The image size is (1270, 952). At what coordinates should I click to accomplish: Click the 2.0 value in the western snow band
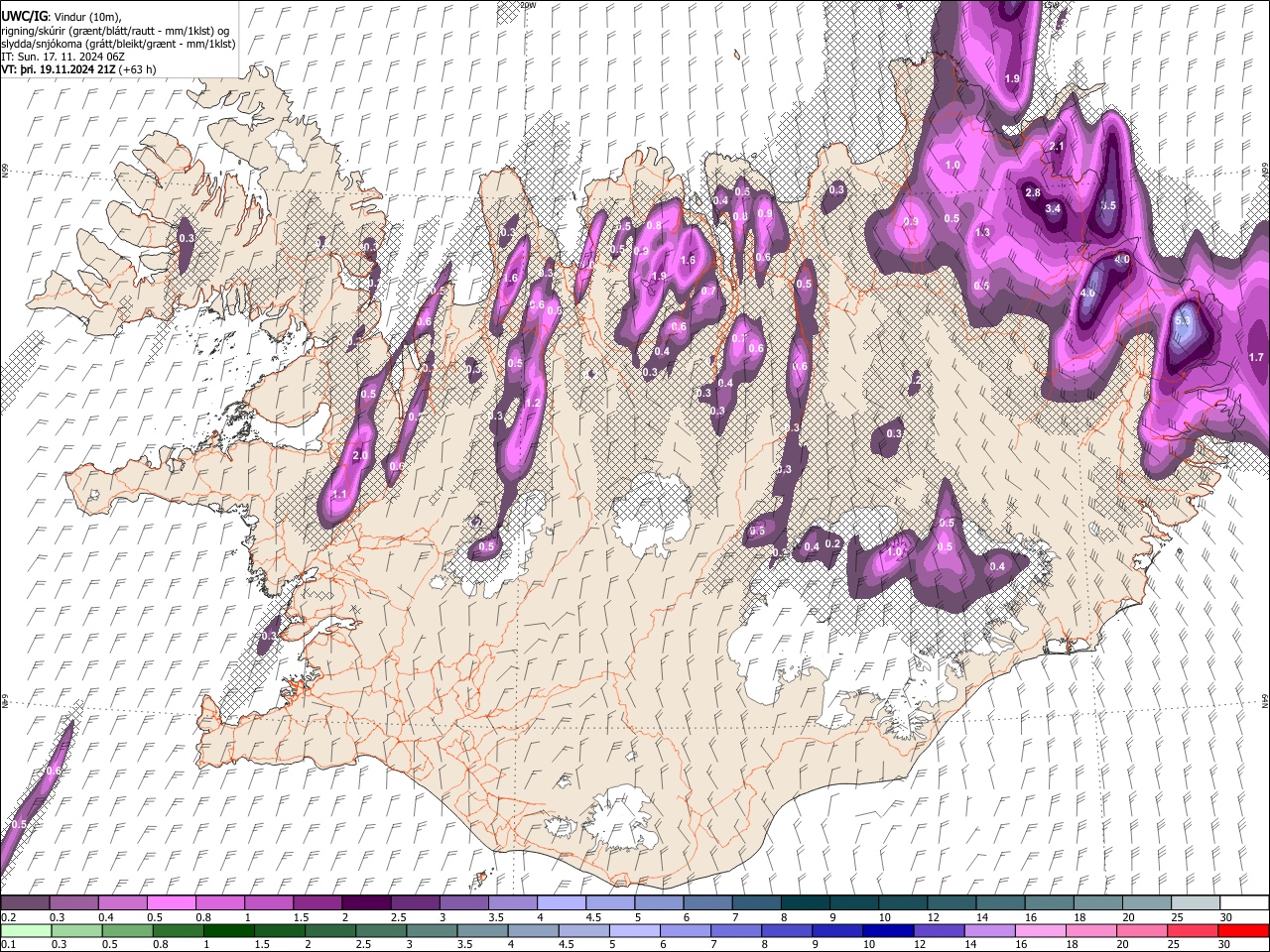360,455
